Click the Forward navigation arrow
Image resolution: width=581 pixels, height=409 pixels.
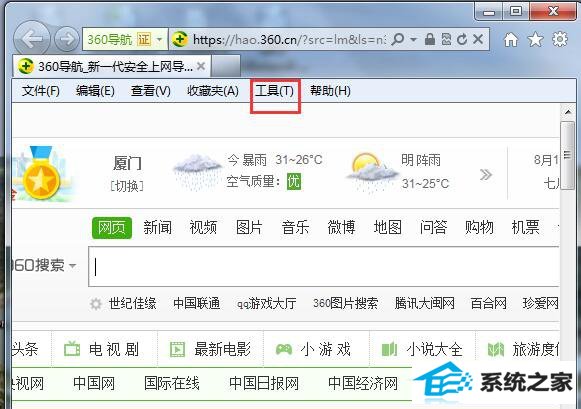67,39
